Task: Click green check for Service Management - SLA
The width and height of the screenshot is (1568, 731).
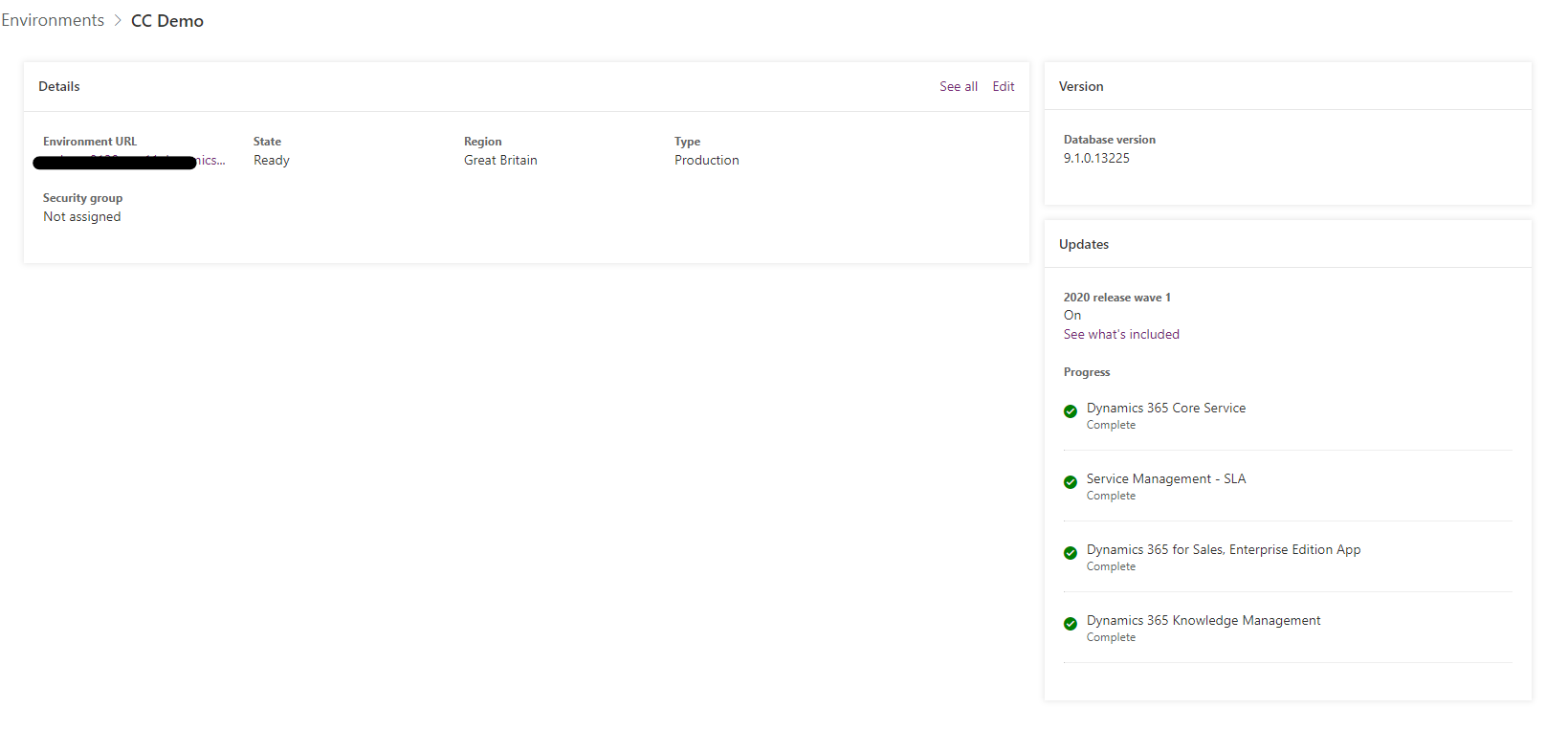Action: 1071,482
